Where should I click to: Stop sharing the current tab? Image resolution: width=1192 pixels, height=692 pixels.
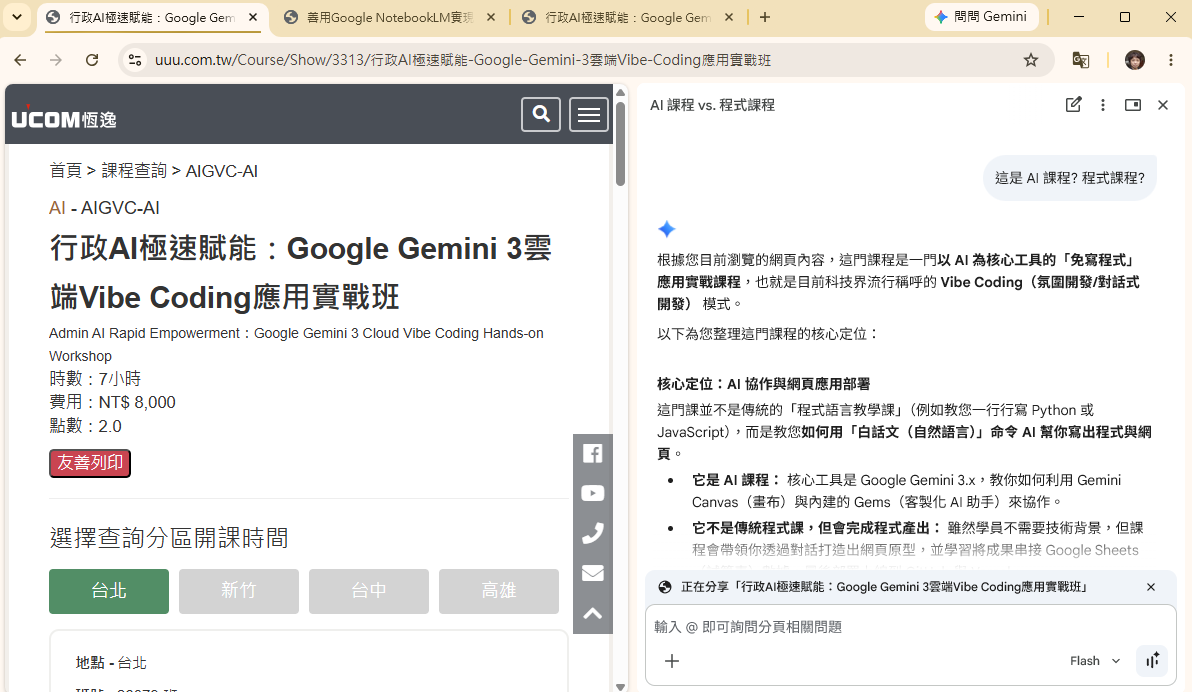[1151, 587]
